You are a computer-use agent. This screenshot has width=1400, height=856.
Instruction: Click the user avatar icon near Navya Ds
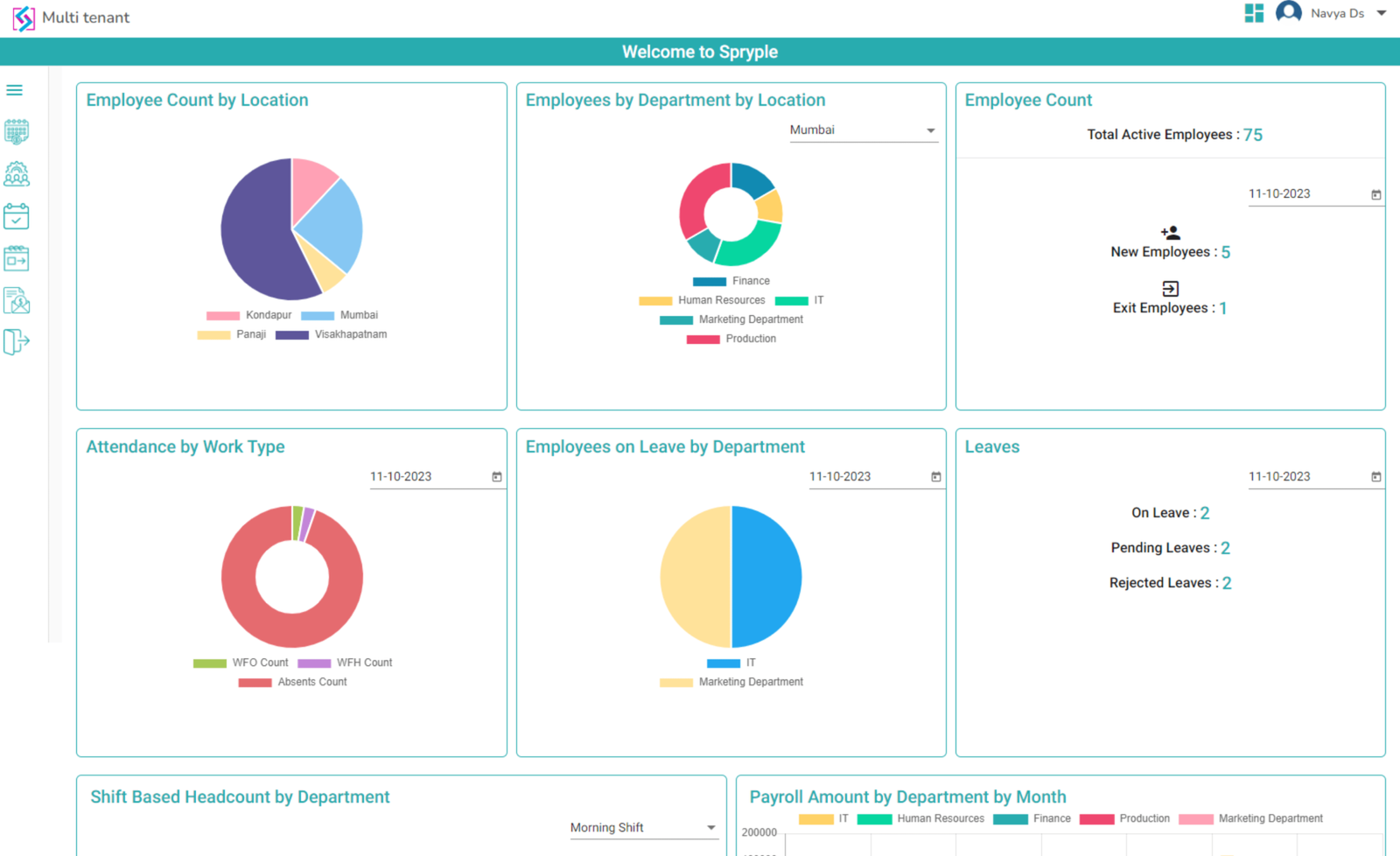pyautogui.click(x=1288, y=12)
